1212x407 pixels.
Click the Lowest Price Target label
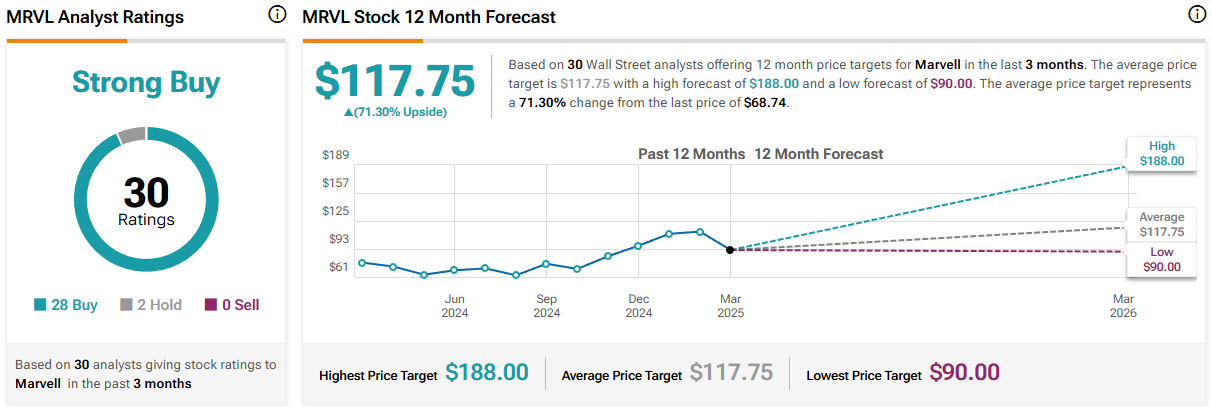[864, 376]
